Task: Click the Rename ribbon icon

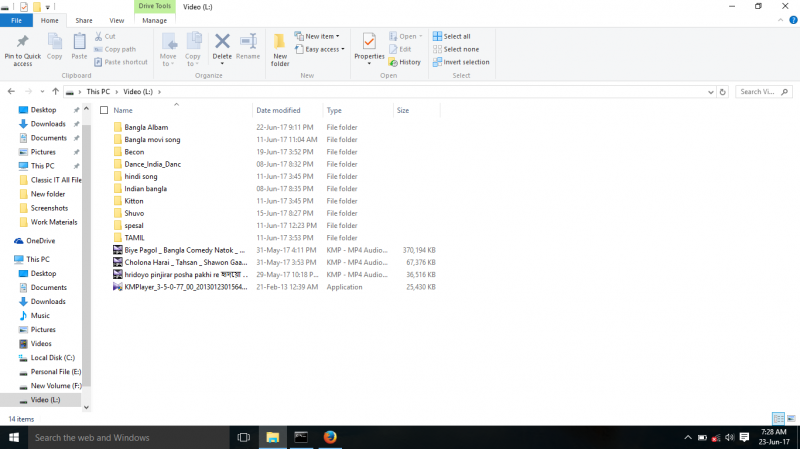Action: pos(248,41)
